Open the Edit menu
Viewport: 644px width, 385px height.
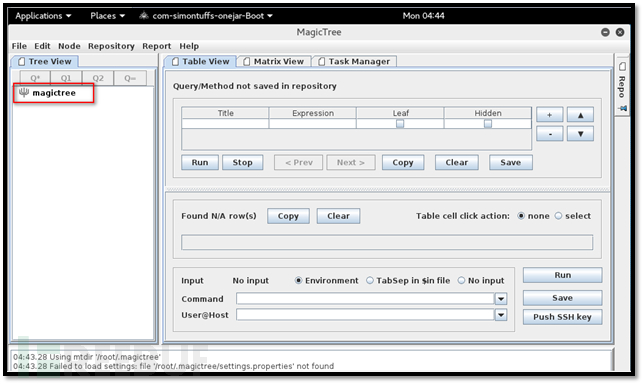tap(42, 46)
